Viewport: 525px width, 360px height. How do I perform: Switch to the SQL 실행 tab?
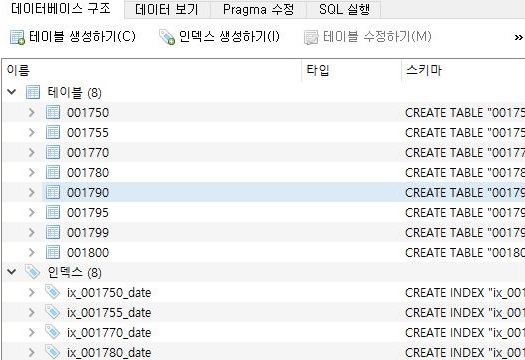click(344, 9)
